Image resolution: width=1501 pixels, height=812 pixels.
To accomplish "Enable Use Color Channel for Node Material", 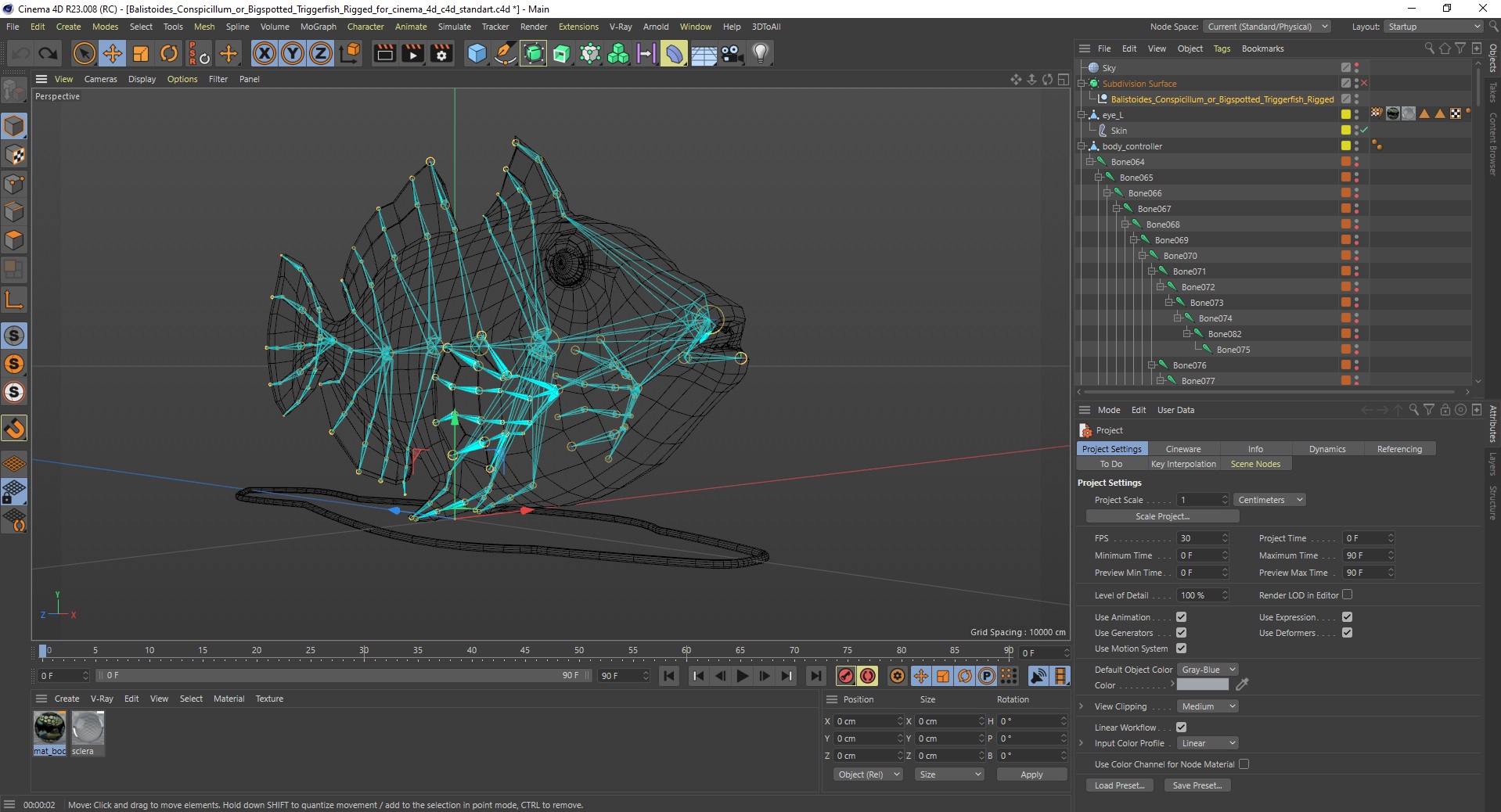I will [1244, 764].
